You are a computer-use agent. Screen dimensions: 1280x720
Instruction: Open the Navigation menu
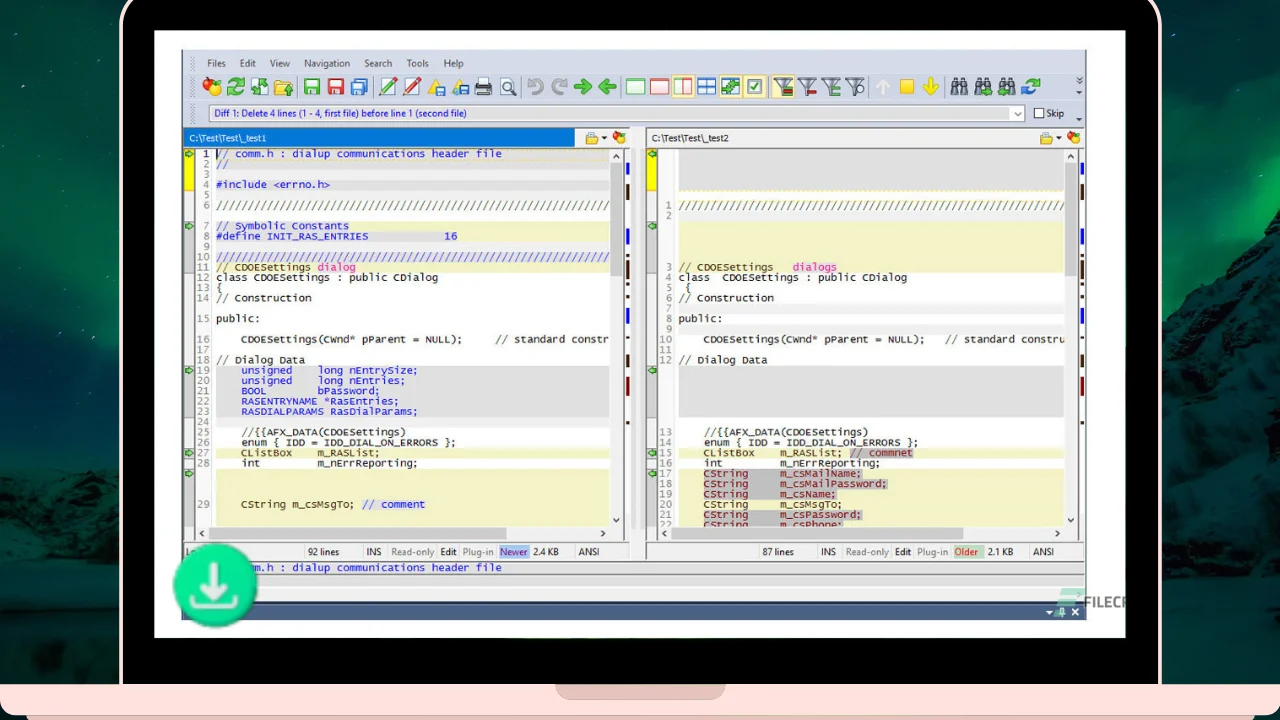click(327, 63)
